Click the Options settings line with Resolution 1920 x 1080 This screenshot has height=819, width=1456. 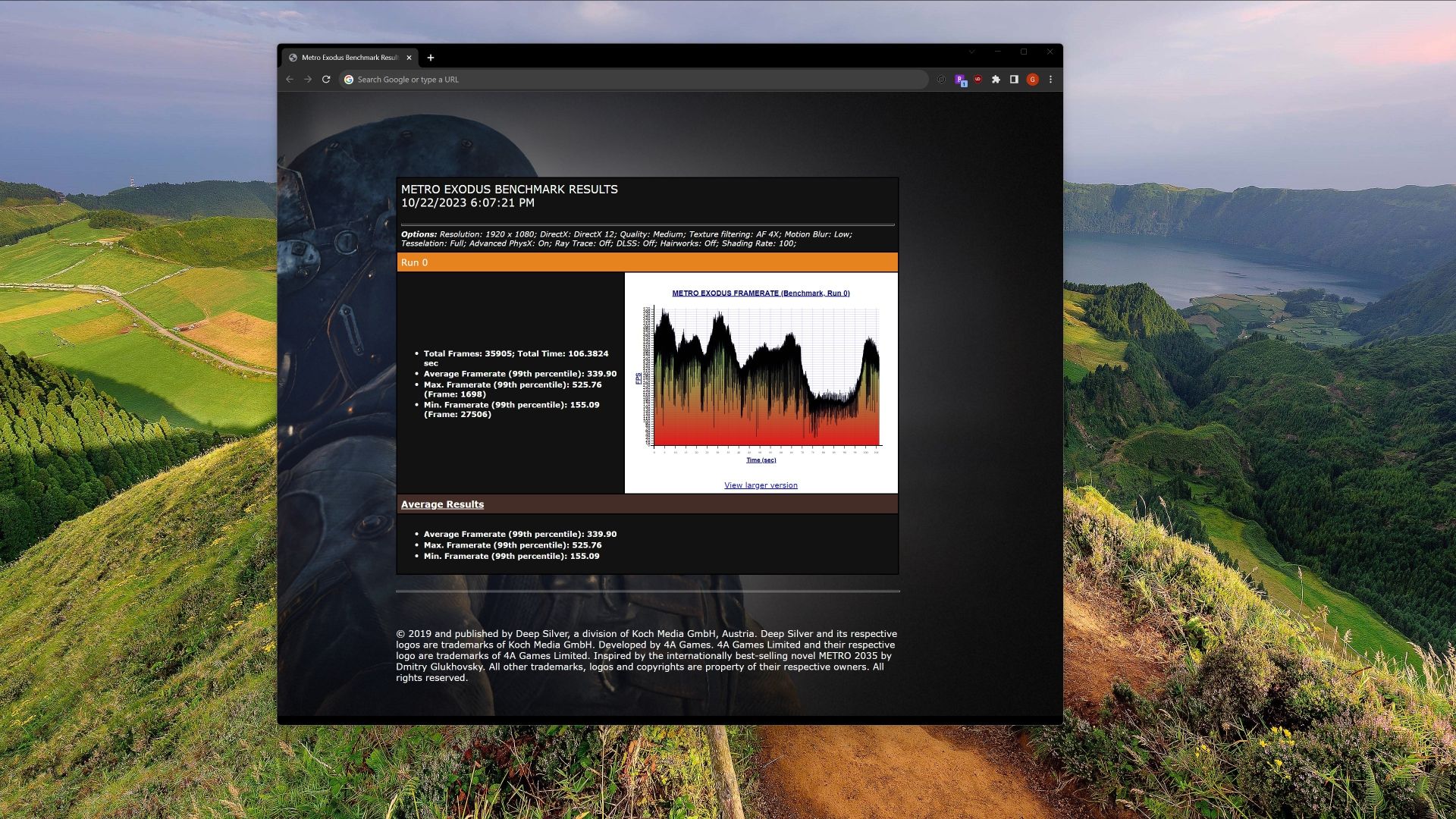[x=626, y=239]
